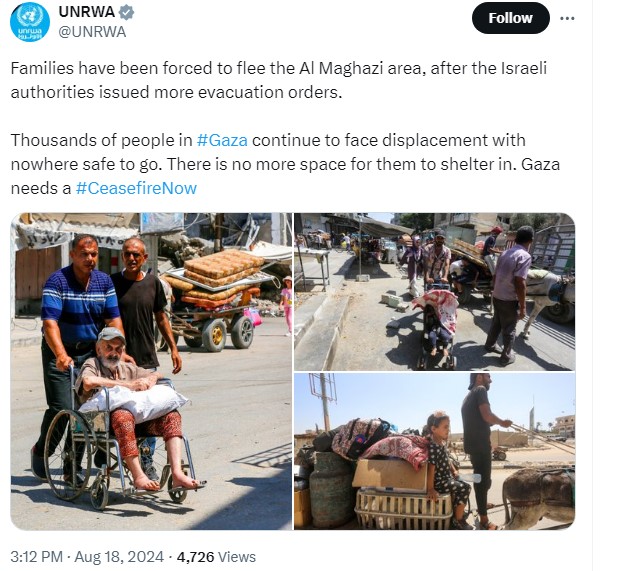Follow the UNRWA account
Screen dimensions: 628x571
coord(510,18)
